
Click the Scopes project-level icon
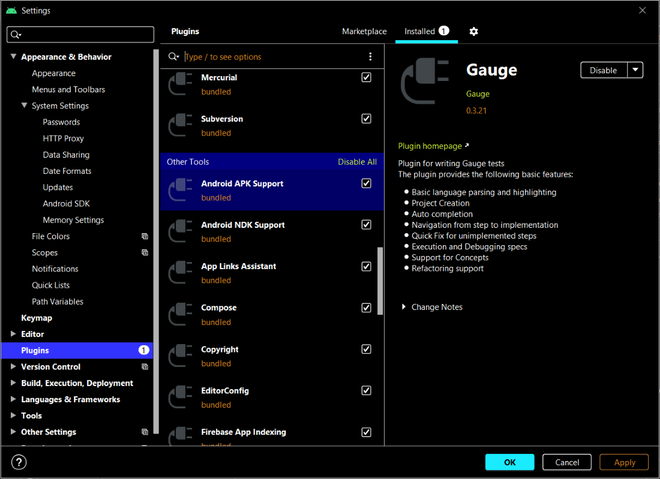(x=145, y=253)
